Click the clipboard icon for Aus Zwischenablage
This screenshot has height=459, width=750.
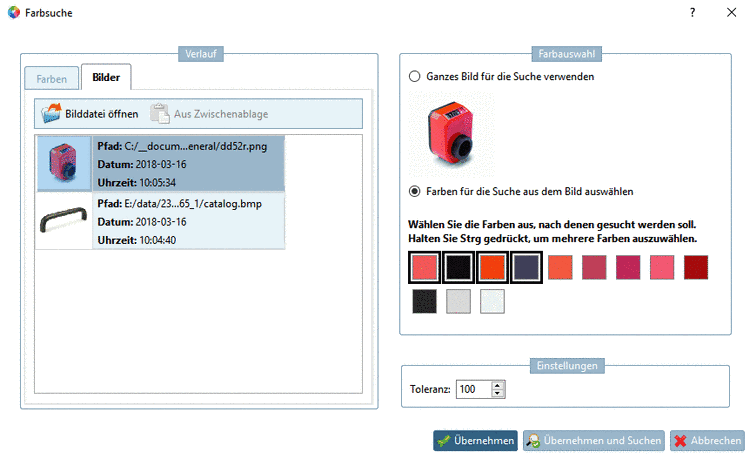160,113
